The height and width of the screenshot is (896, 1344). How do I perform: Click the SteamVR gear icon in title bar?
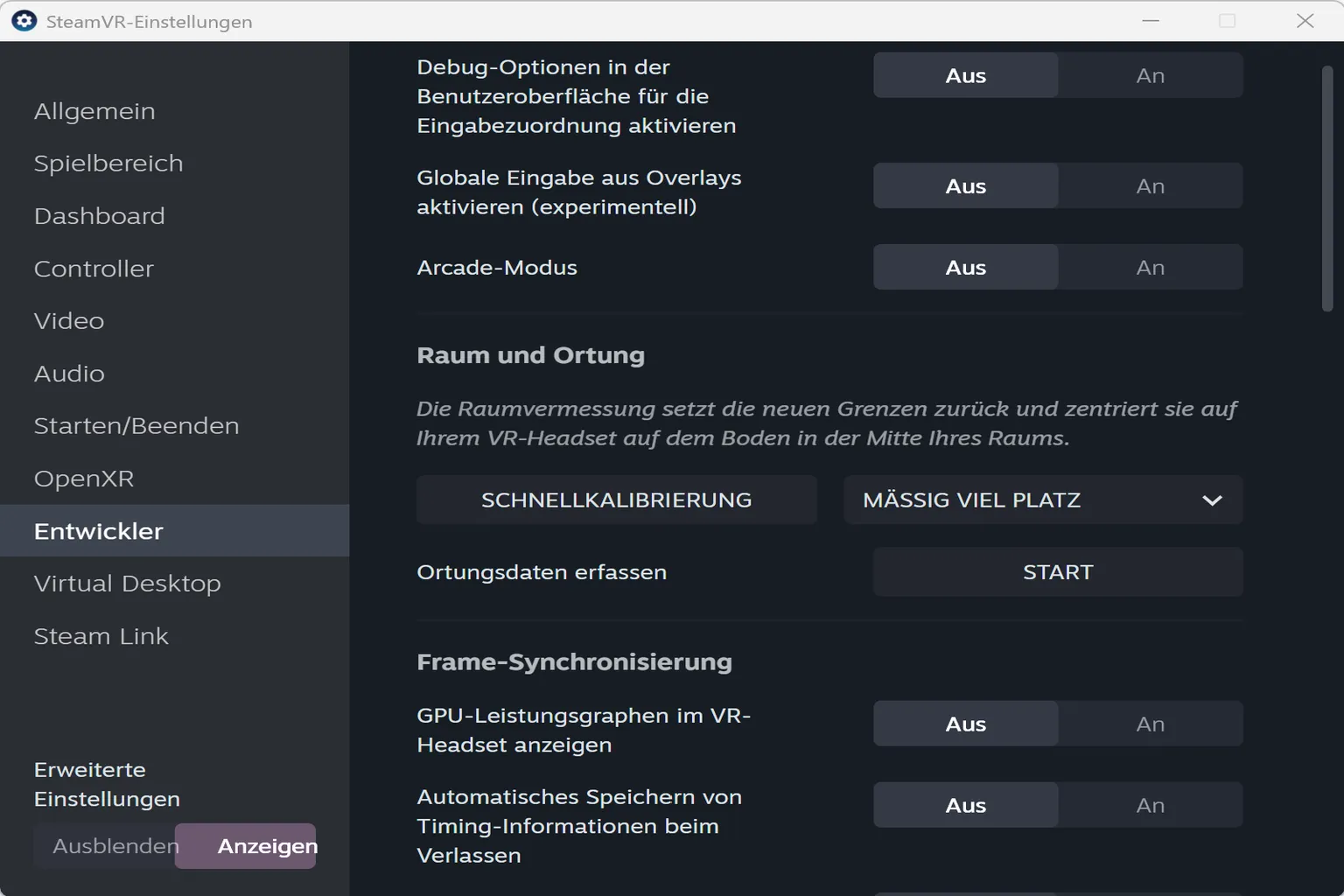click(24, 21)
